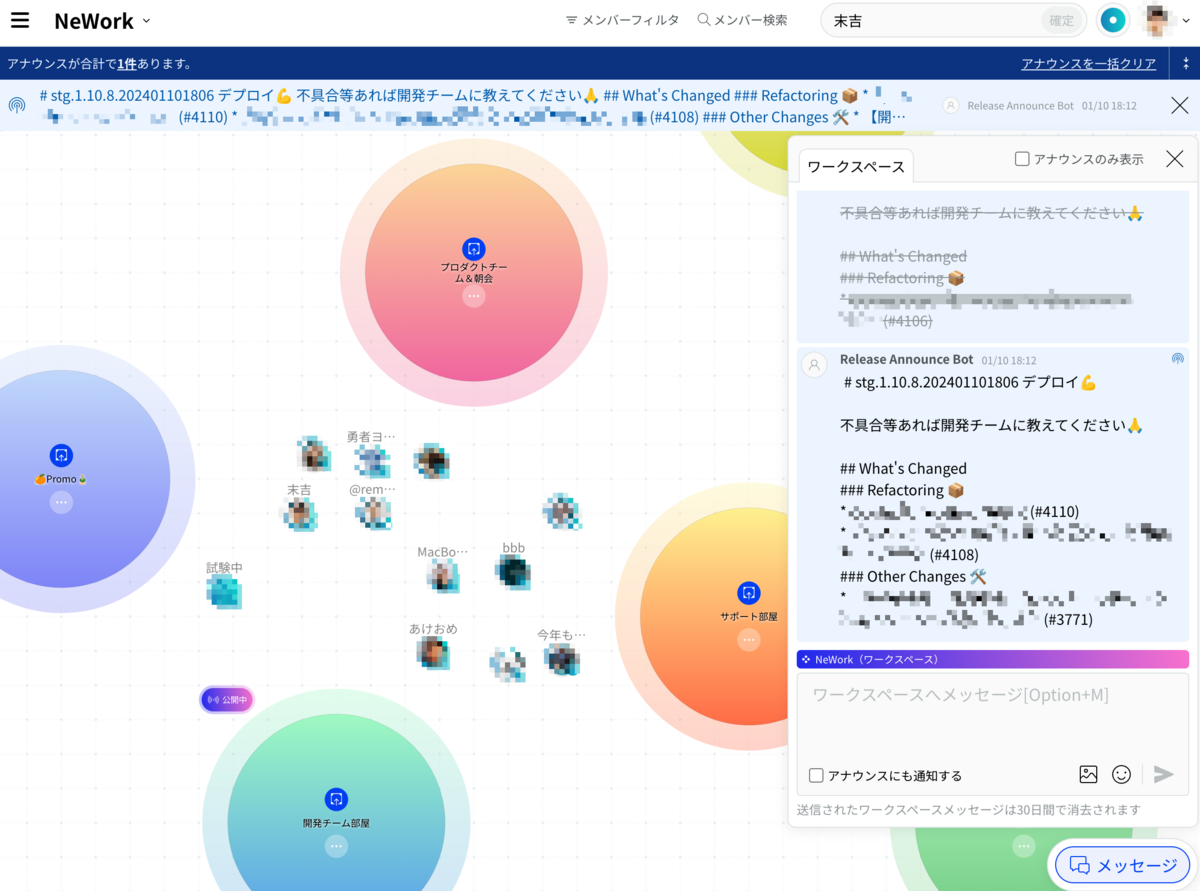Click the bbb member avatar

coord(513,572)
